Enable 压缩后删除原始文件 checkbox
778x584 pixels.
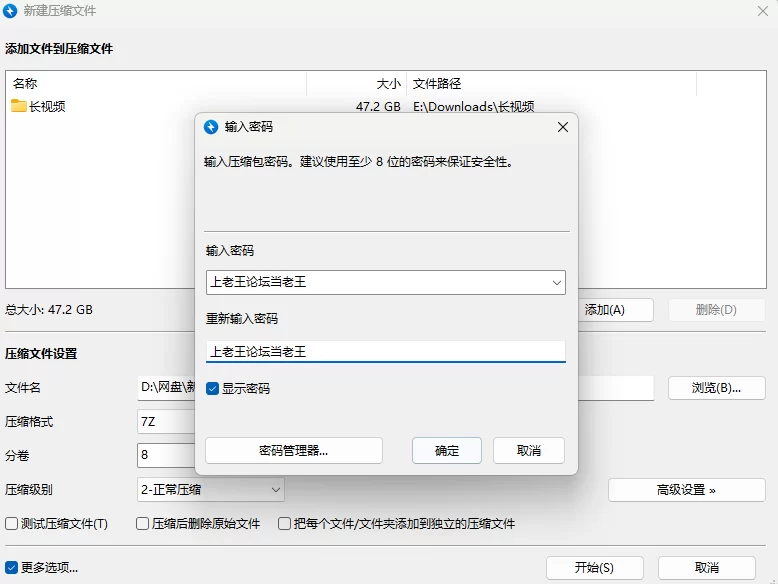[142, 523]
